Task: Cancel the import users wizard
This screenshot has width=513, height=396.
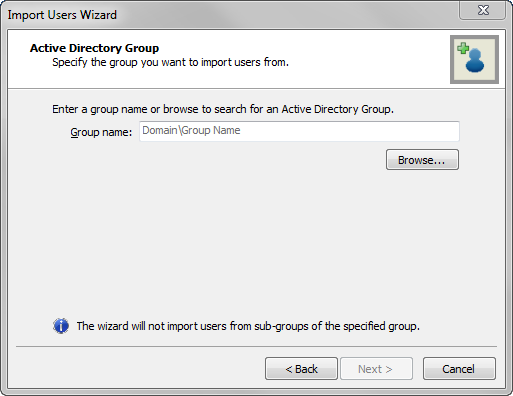Action: 459,369
